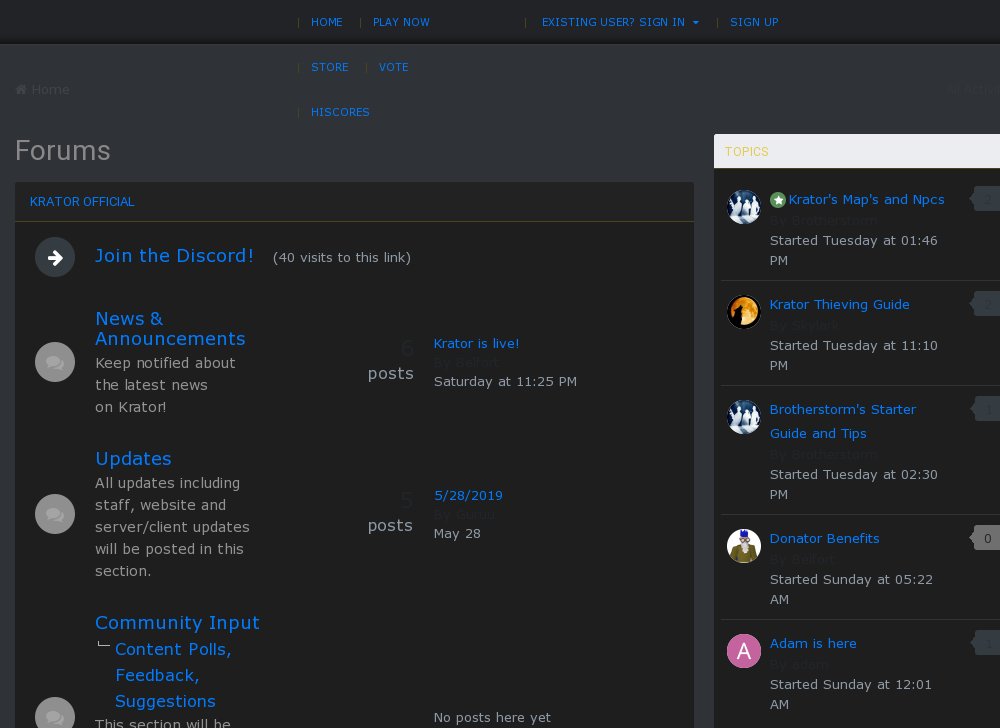Go to the Store menu item
Viewport: 1000px width, 728px height.
coord(329,67)
